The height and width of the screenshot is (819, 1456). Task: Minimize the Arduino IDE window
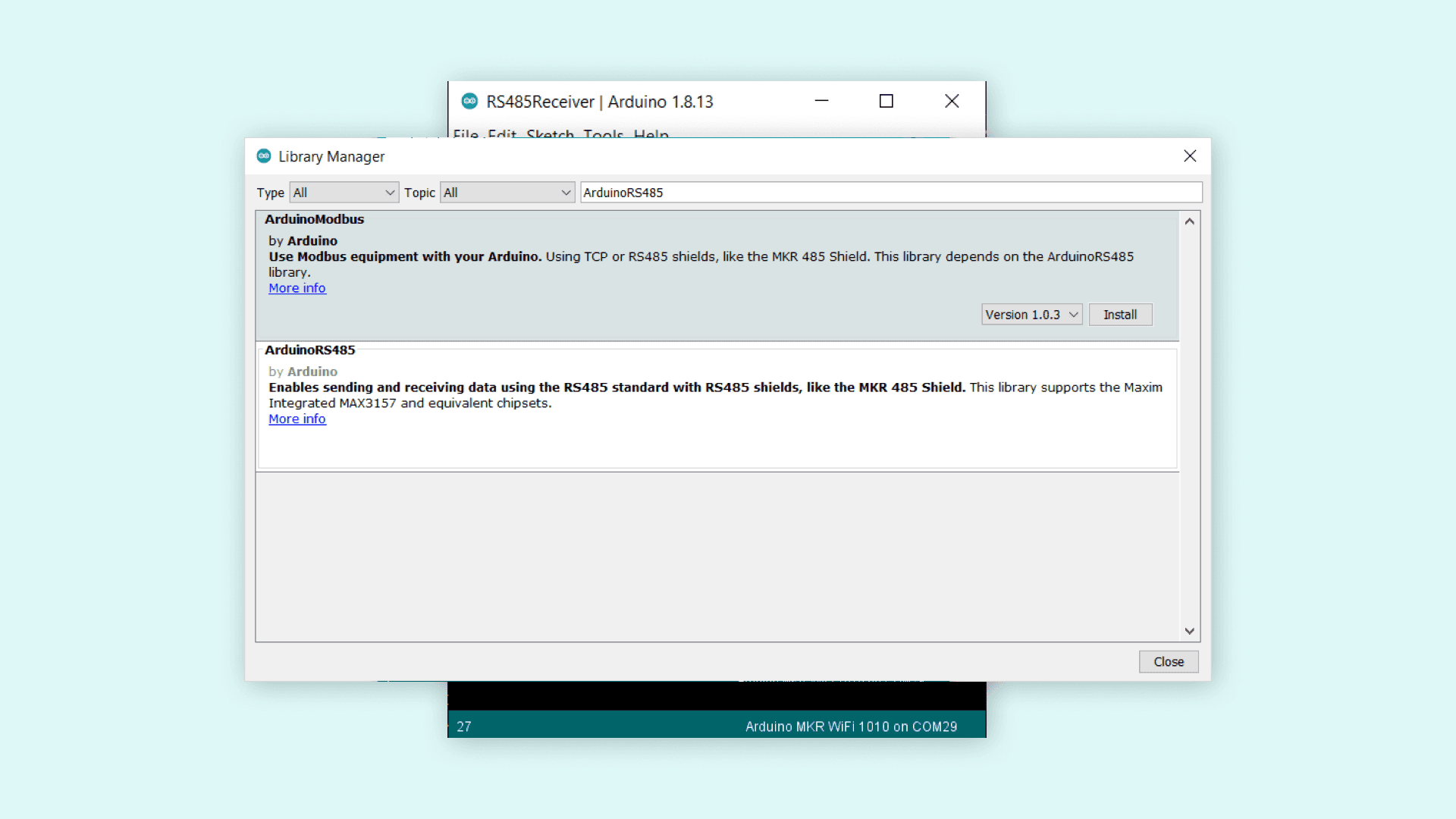click(x=821, y=101)
